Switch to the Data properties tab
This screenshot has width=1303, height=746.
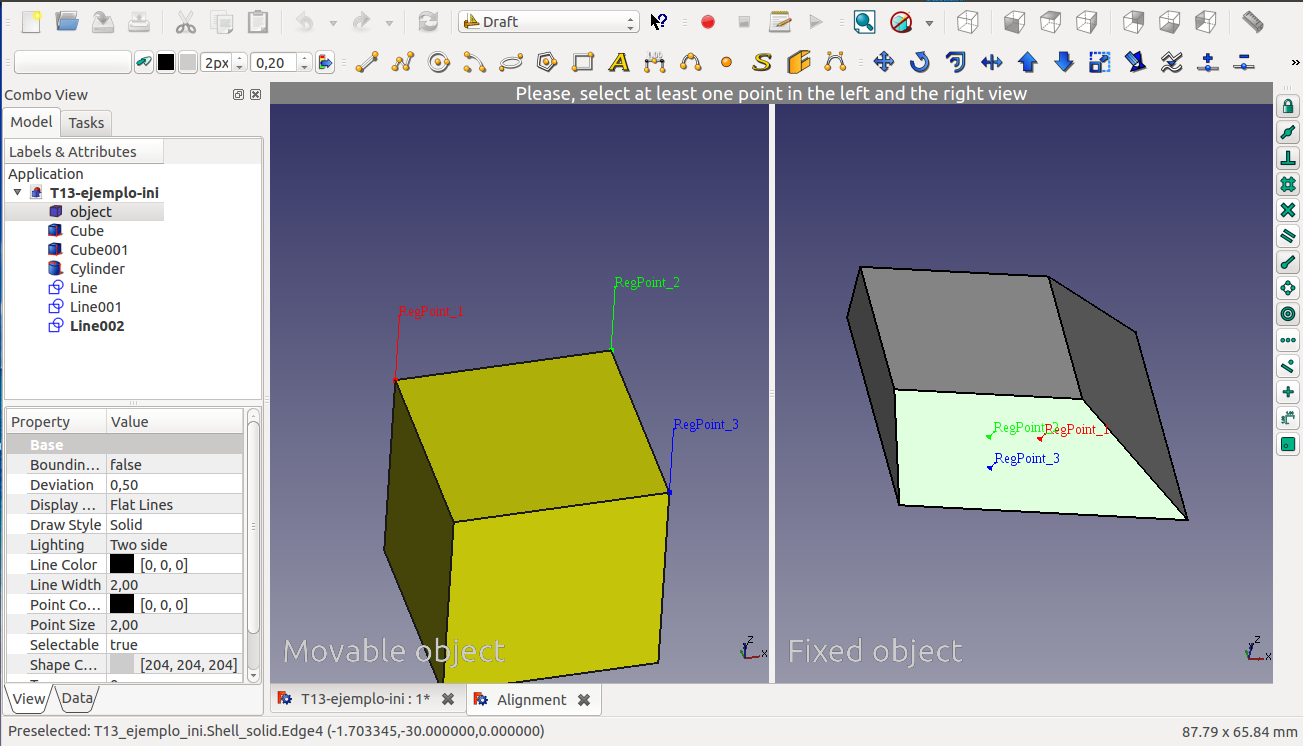(x=78, y=699)
